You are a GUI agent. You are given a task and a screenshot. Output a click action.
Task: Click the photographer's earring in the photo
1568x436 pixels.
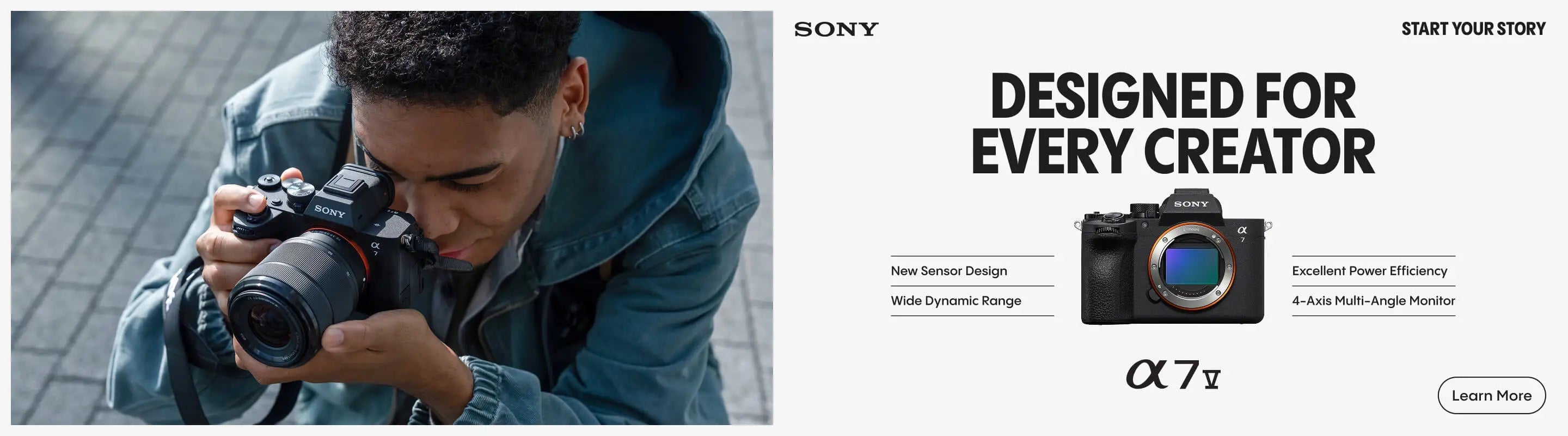pos(577,130)
